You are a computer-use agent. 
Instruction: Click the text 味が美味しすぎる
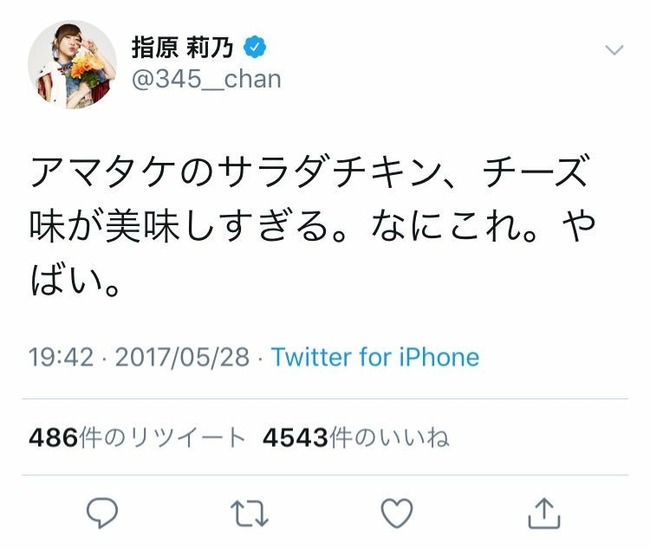(x=187, y=226)
